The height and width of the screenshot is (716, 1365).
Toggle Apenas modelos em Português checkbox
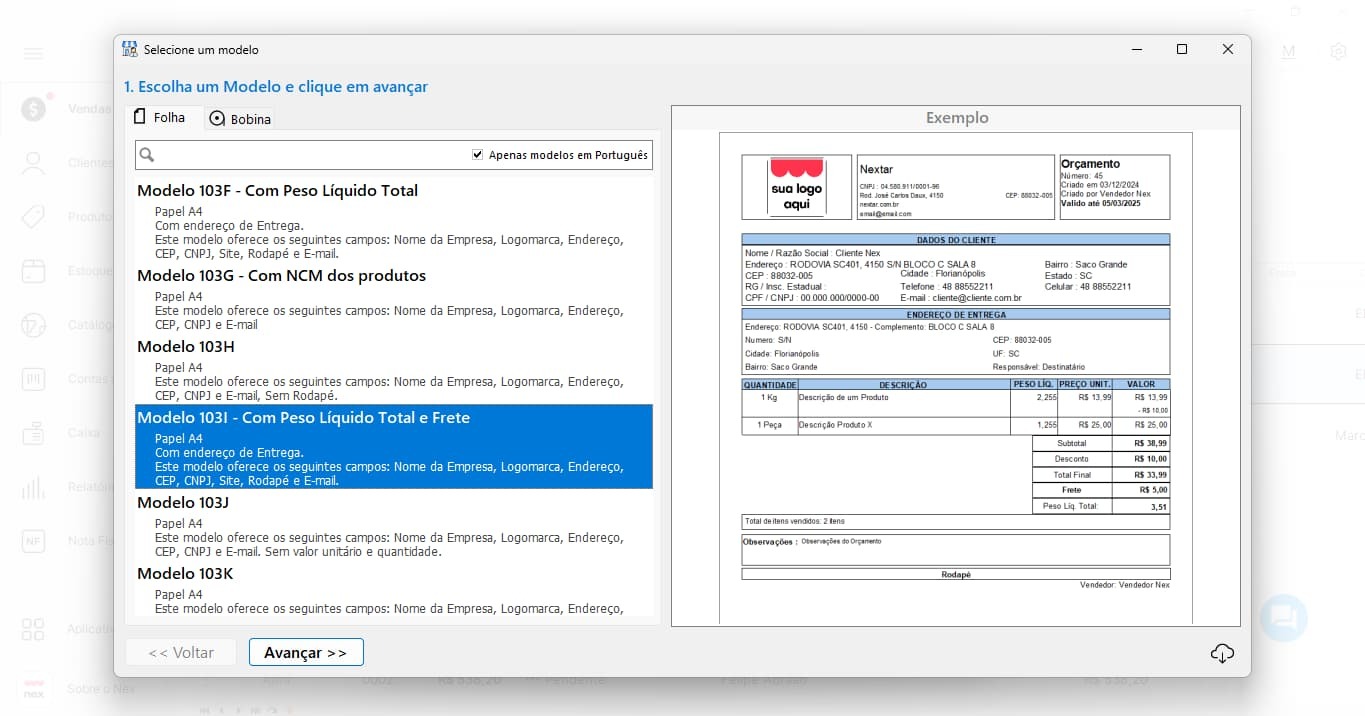pyautogui.click(x=478, y=155)
